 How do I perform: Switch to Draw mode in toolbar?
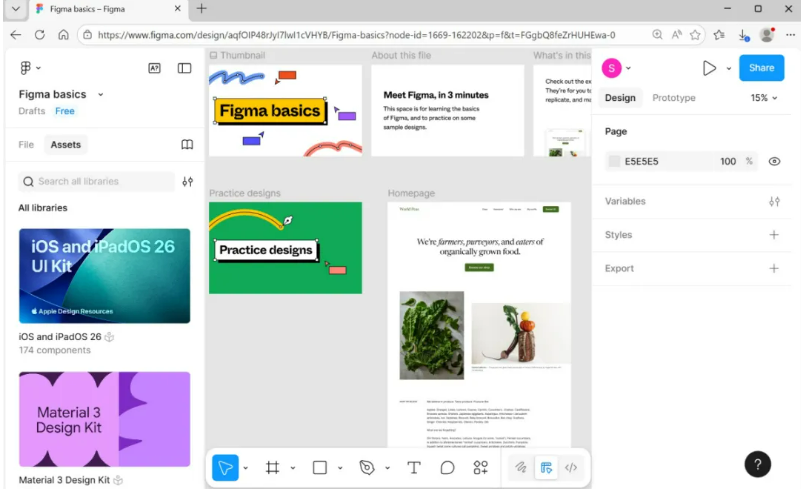521,468
